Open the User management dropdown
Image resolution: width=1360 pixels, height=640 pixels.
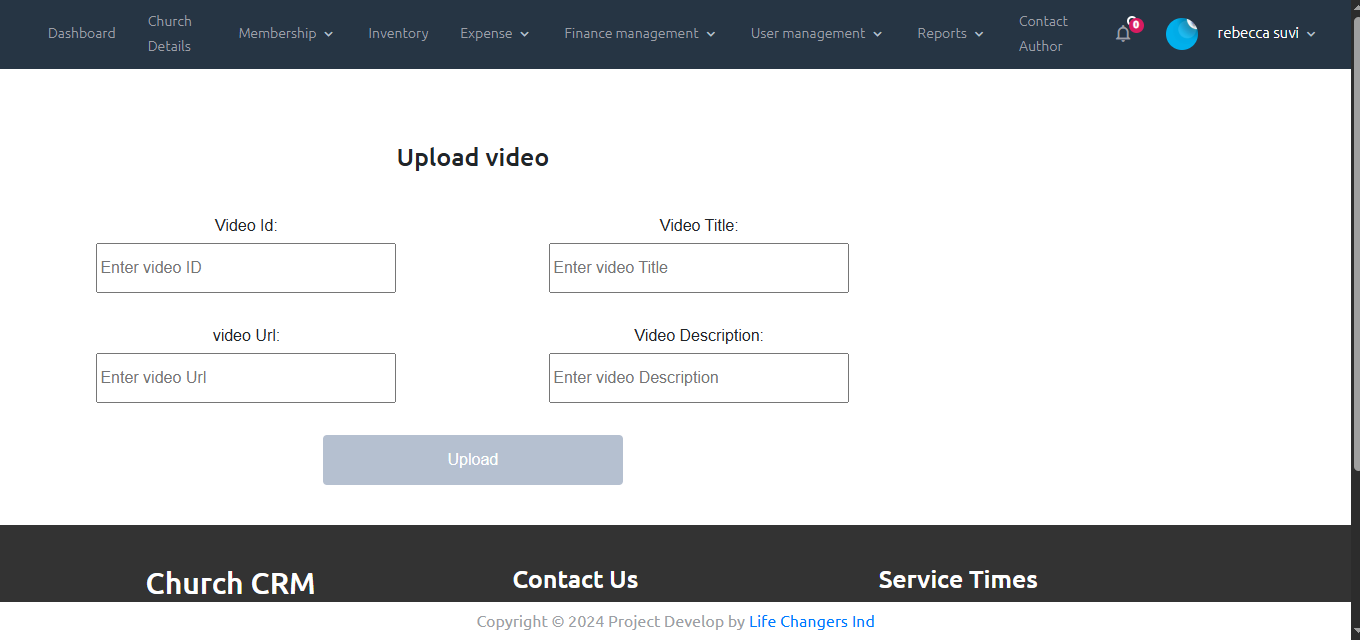point(815,33)
